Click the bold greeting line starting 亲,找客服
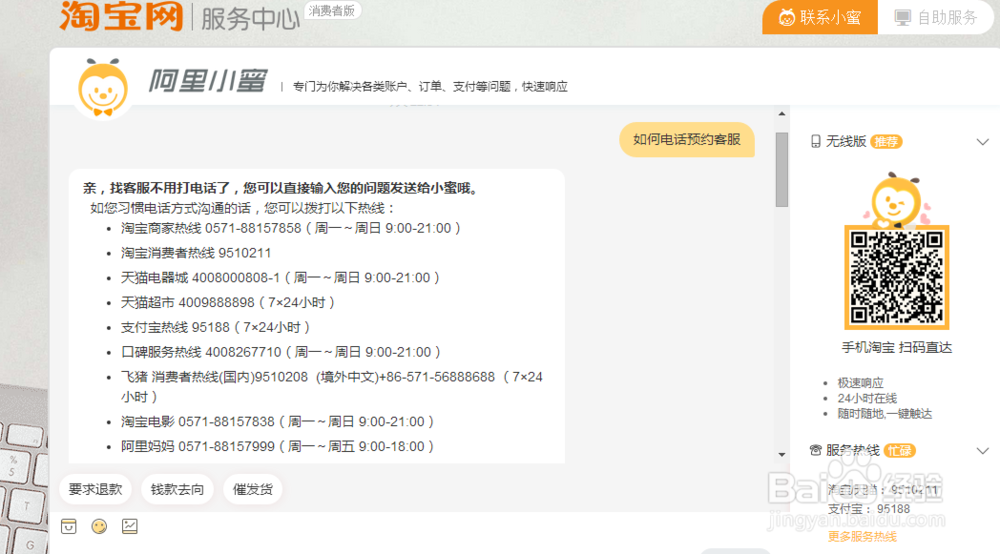 click(x=283, y=188)
